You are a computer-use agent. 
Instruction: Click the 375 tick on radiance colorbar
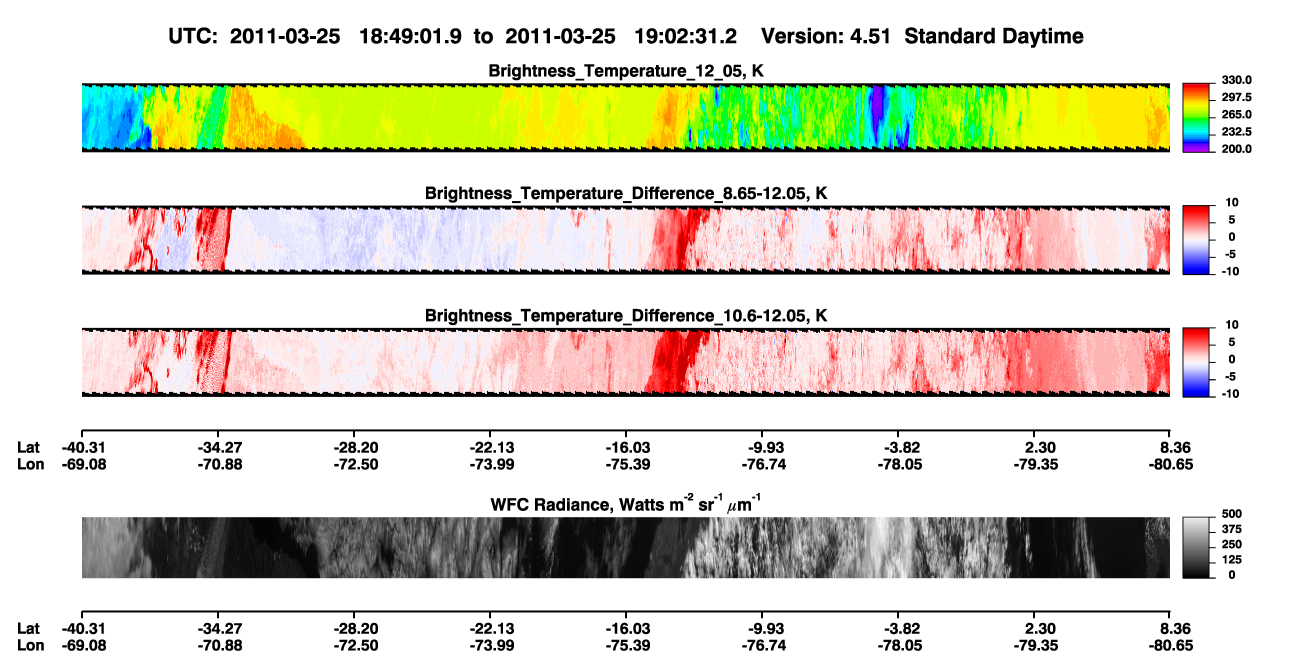click(x=1232, y=530)
